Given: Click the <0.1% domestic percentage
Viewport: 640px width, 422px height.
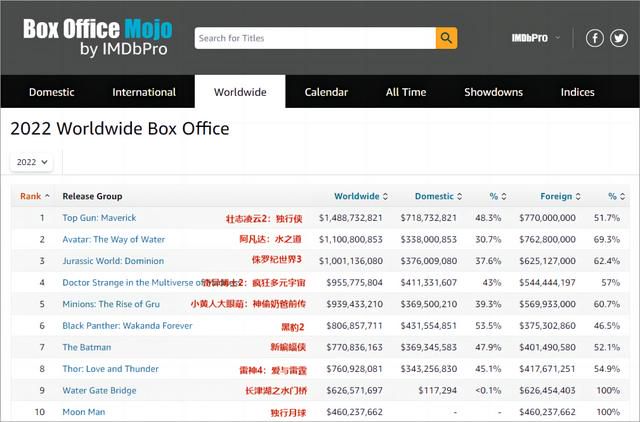Looking at the screenshot, I should pyautogui.click(x=488, y=391).
